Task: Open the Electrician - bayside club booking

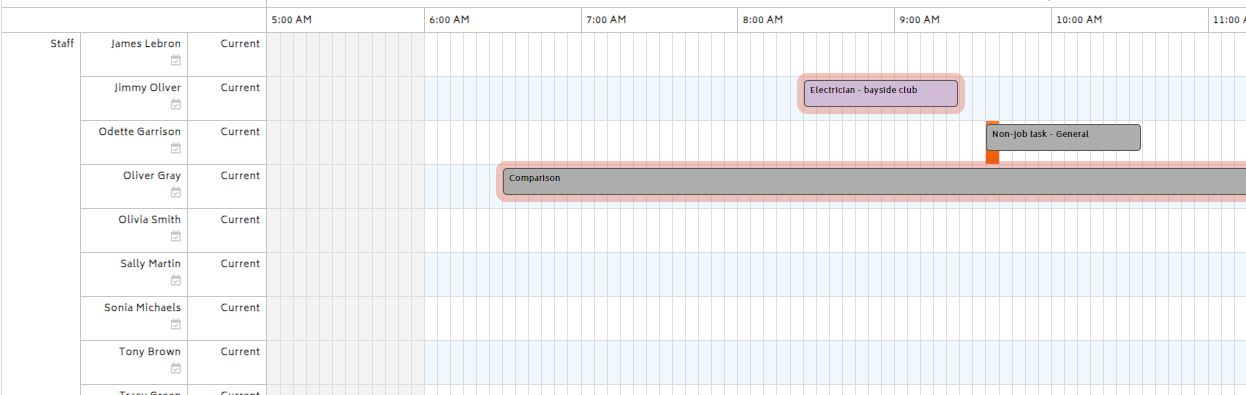Action: [x=881, y=94]
